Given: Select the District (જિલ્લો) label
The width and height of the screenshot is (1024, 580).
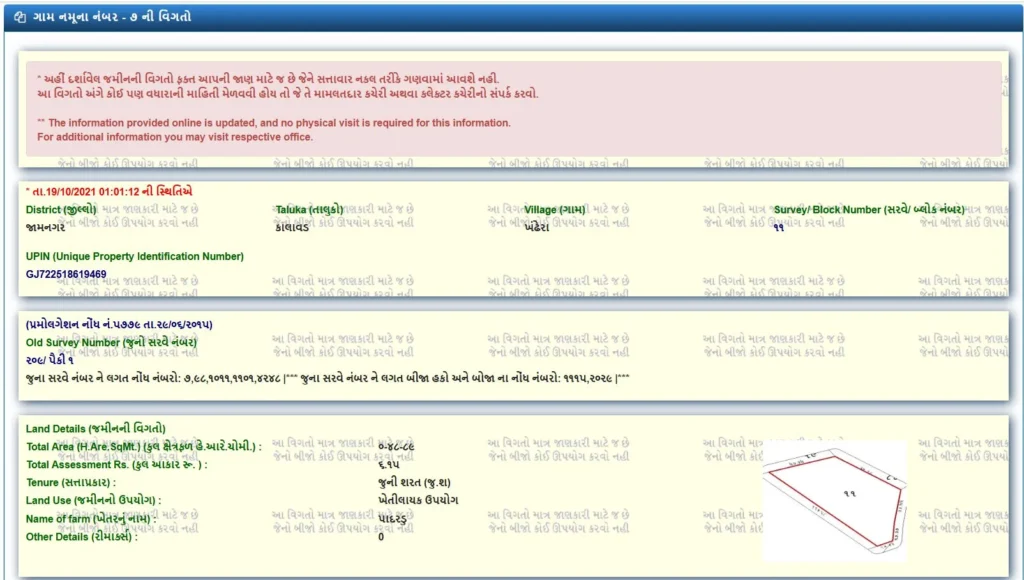Looking at the screenshot, I should coord(61,210).
